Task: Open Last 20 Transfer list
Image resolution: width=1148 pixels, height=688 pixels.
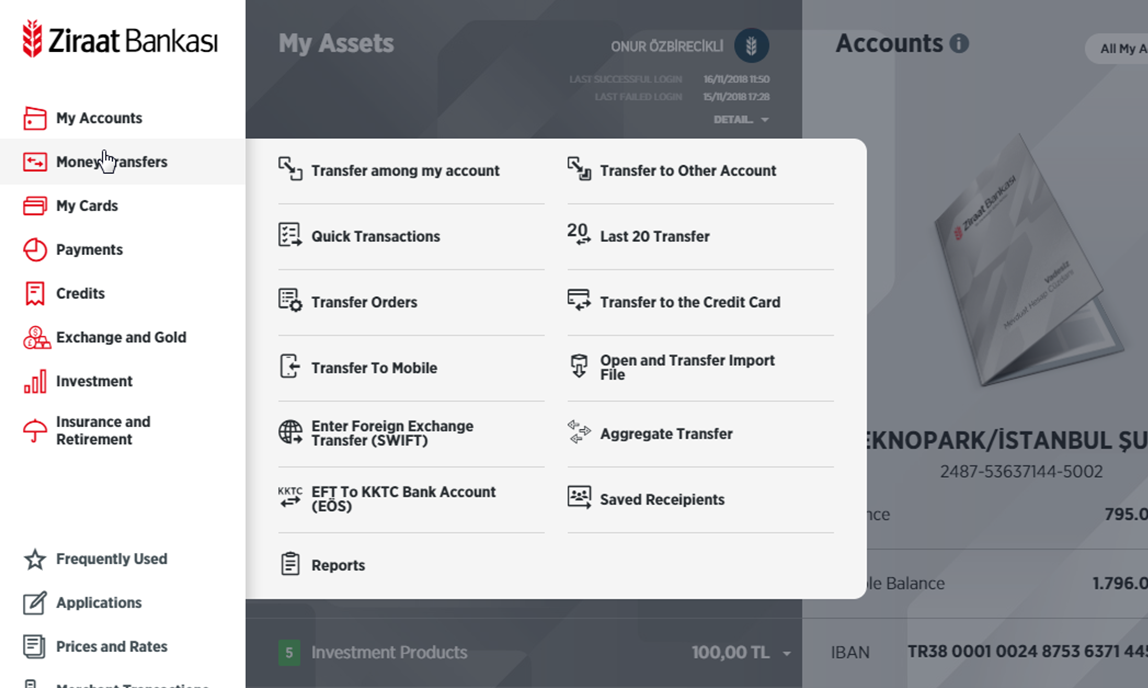Action: coord(654,237)
